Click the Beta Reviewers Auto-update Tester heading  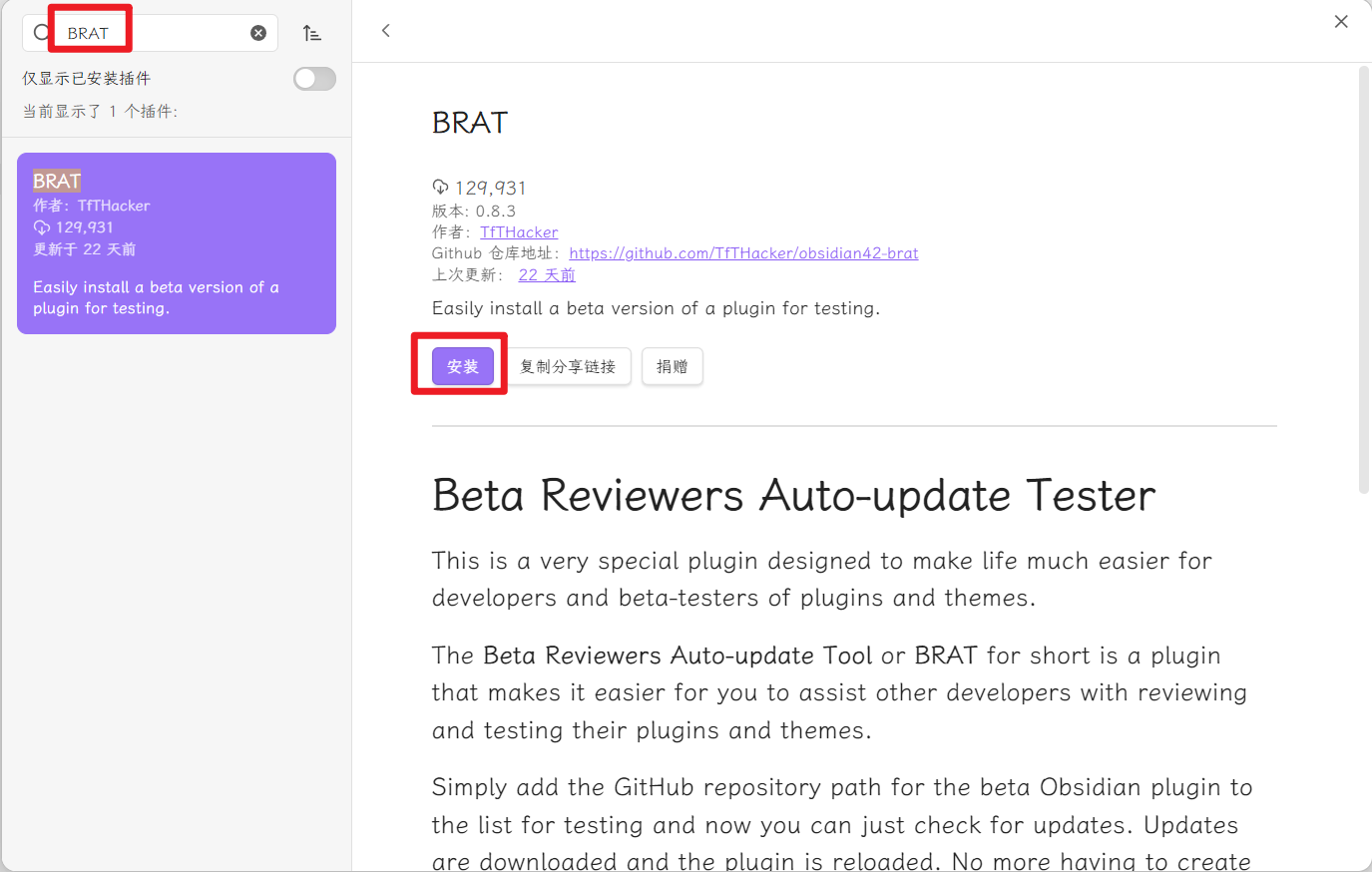(793, 495)
